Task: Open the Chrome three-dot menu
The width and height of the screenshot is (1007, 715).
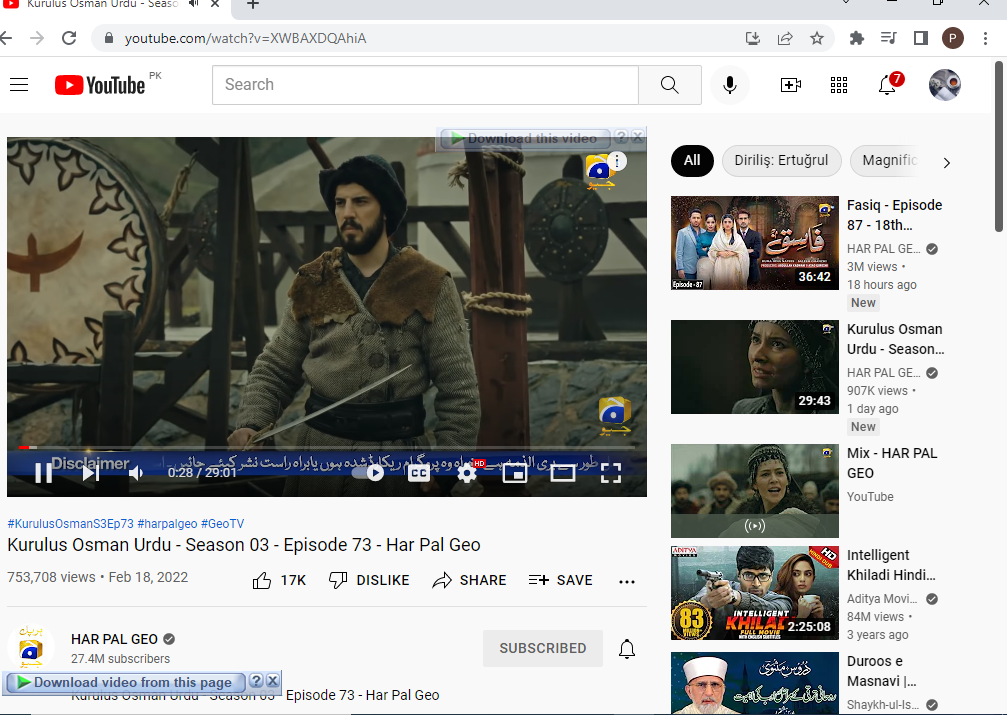Action: [985, 39]
